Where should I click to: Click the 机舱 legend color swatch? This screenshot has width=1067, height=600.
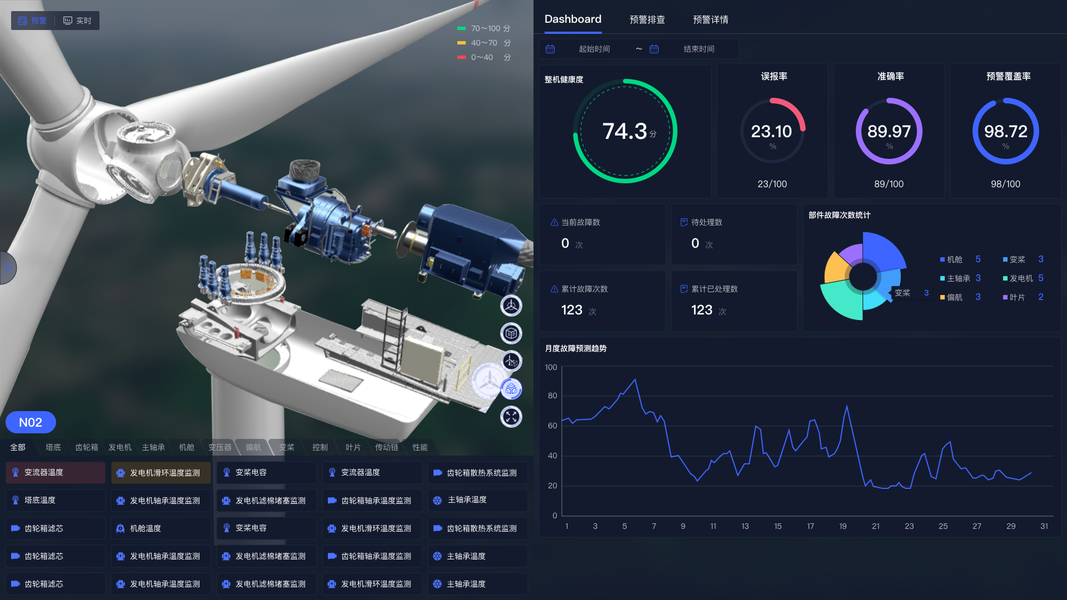pos(942,259)
